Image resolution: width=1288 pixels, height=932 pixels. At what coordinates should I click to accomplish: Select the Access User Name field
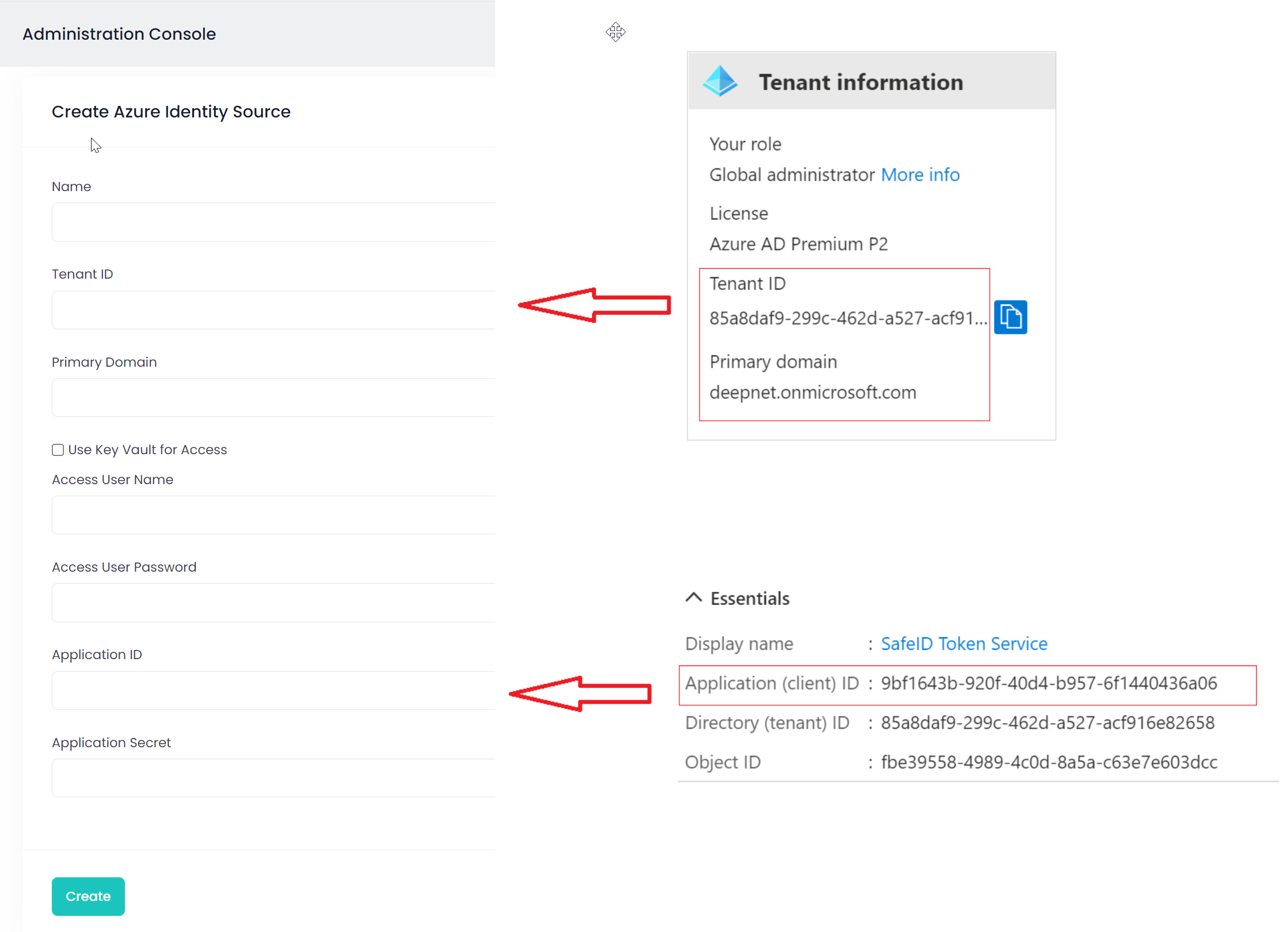pos(273,515)
